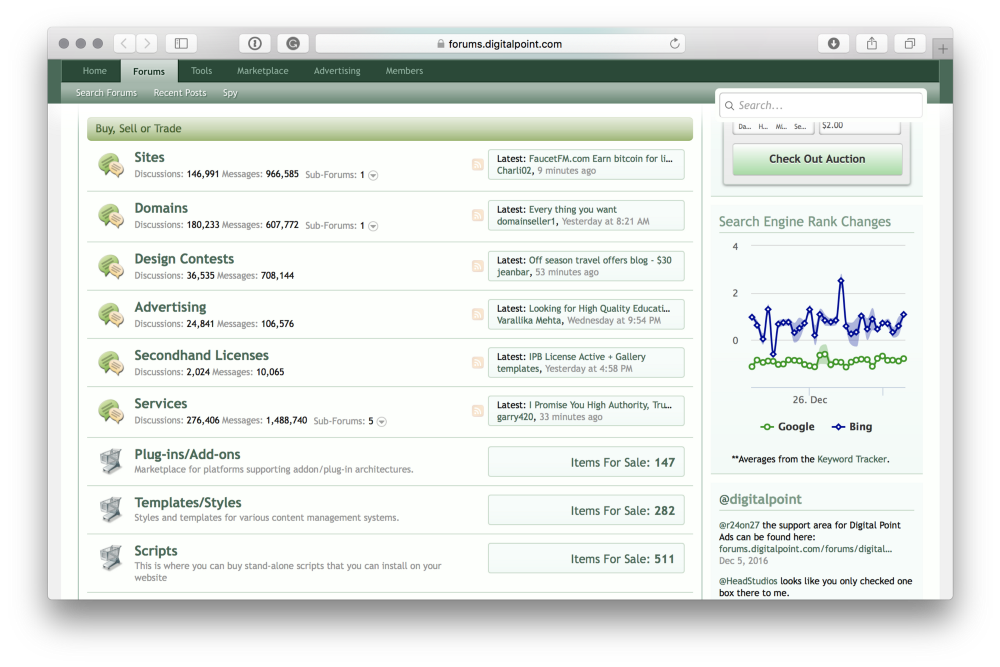Toggle the Google series in the chart legend
Viewport: 1000px width, 667px height.
788,427
